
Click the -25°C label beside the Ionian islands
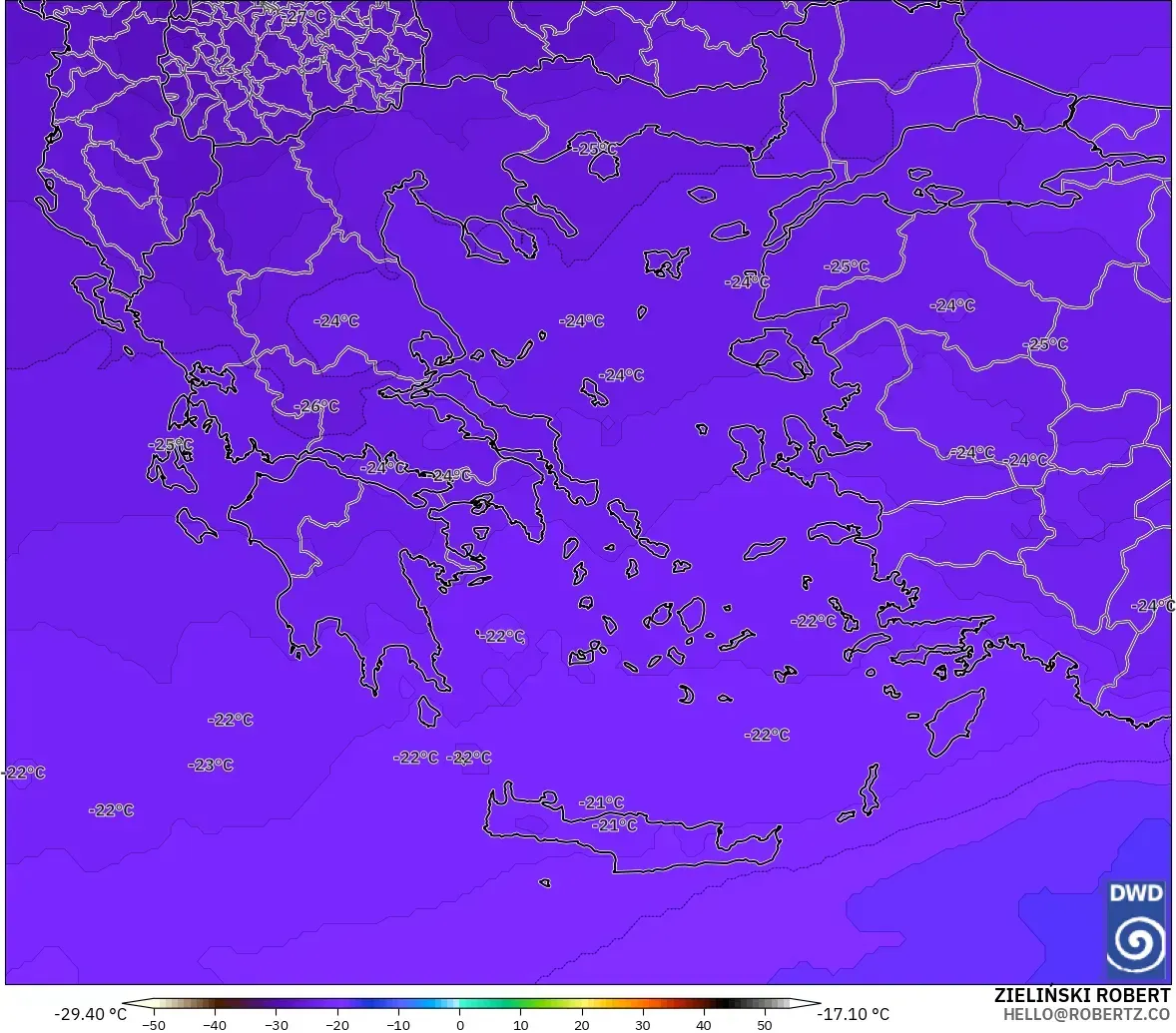tap(171, 444)
